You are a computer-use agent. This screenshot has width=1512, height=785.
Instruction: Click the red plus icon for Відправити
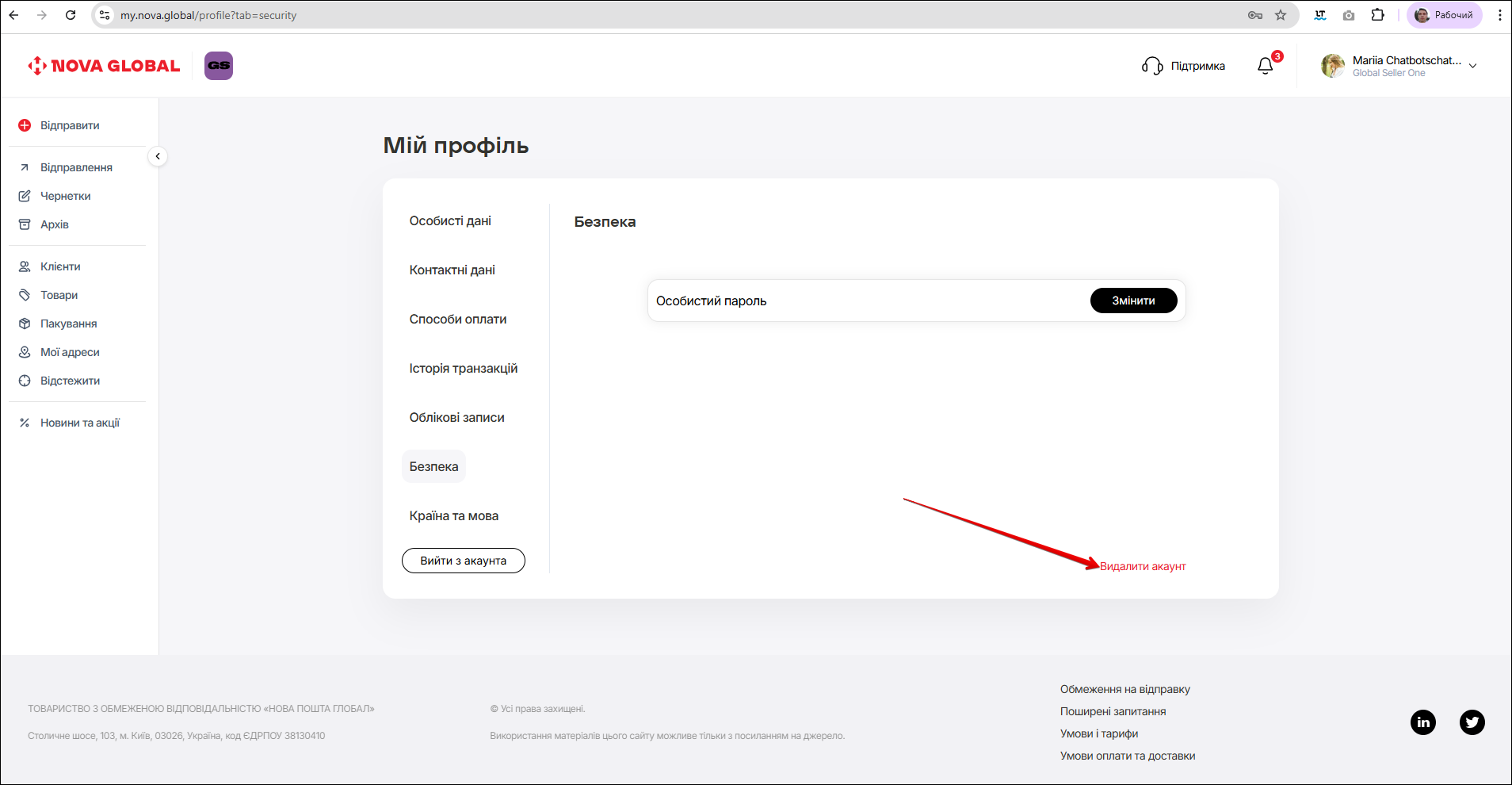tap(25, 125)
